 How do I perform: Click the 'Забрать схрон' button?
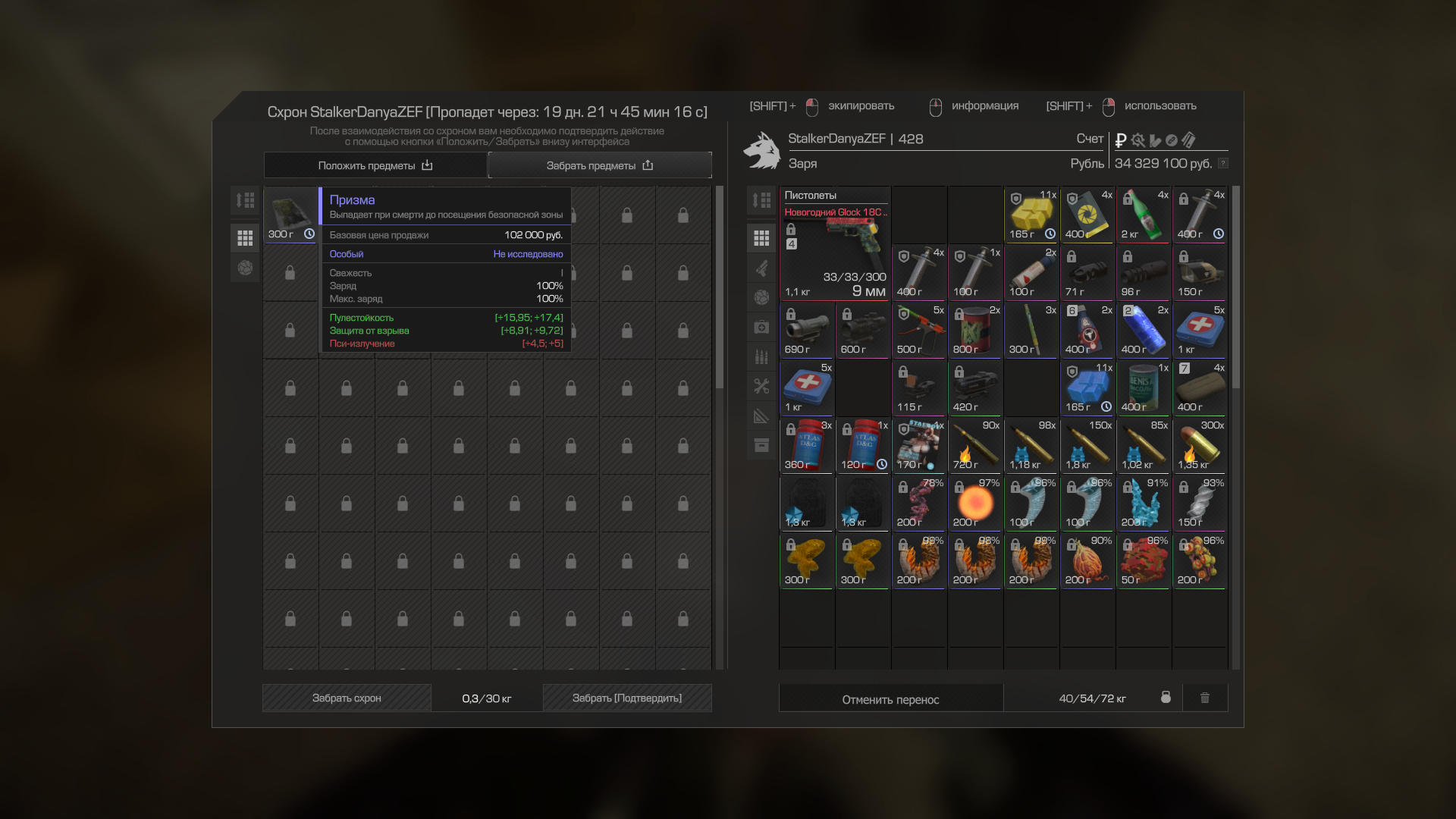pos(347,698)
